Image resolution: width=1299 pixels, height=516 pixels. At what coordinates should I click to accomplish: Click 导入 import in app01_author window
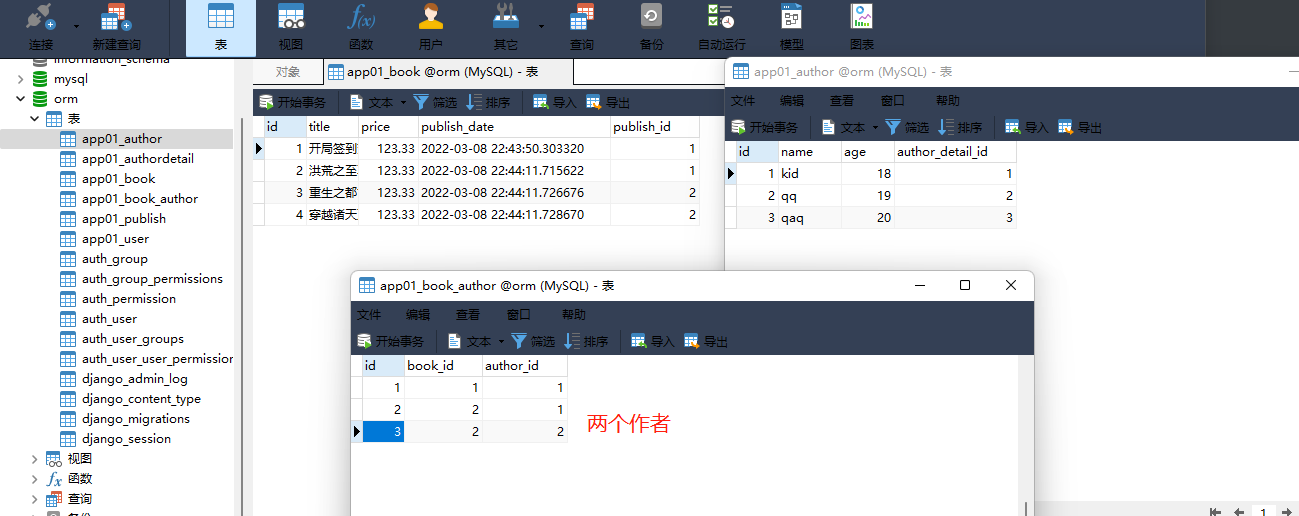pos(1027,127)
